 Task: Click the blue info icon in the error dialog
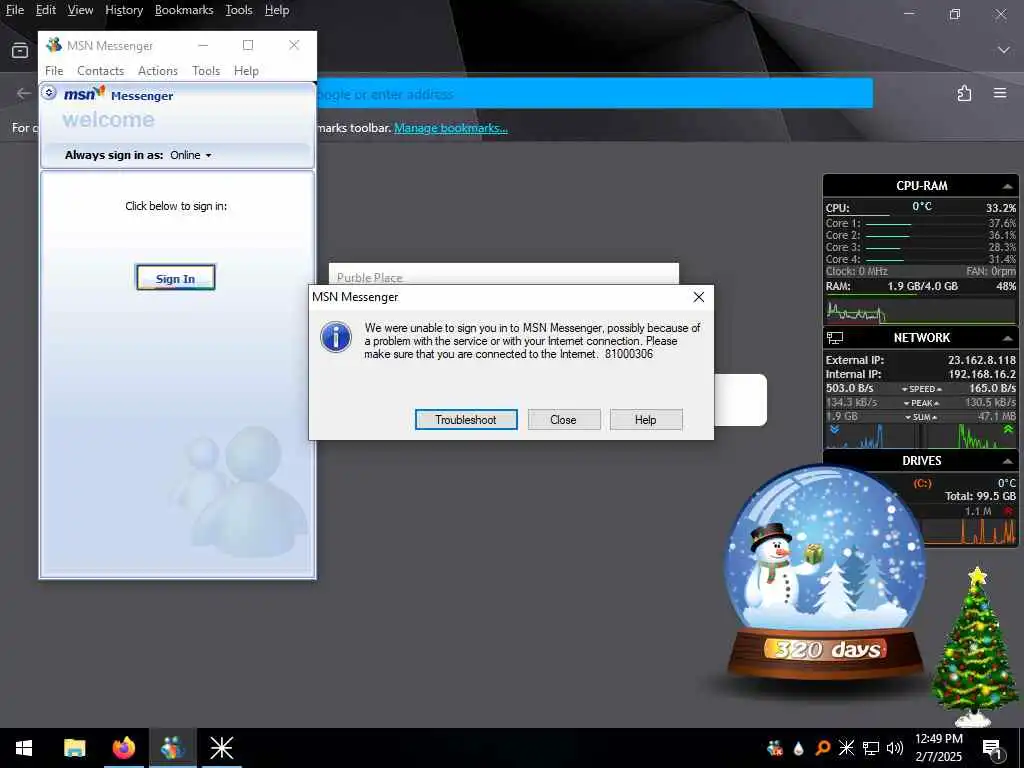(x=336, y=337)
